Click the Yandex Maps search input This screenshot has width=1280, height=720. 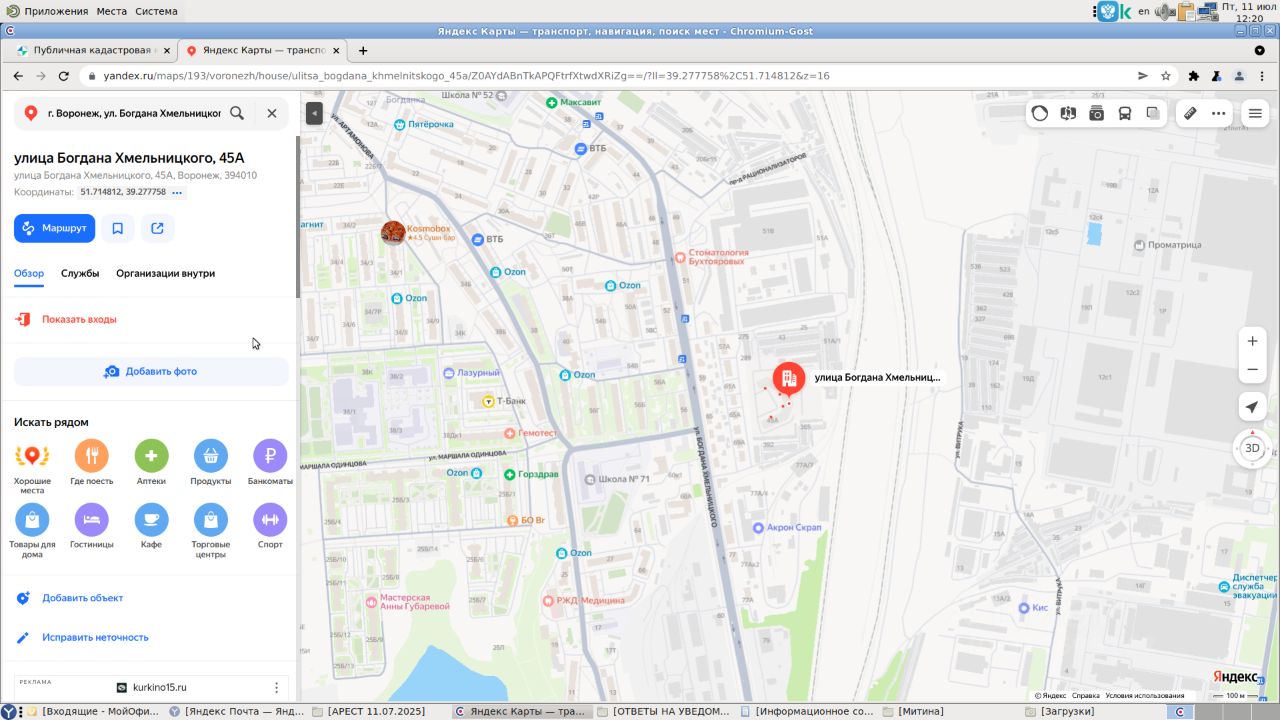pos(134,113)
